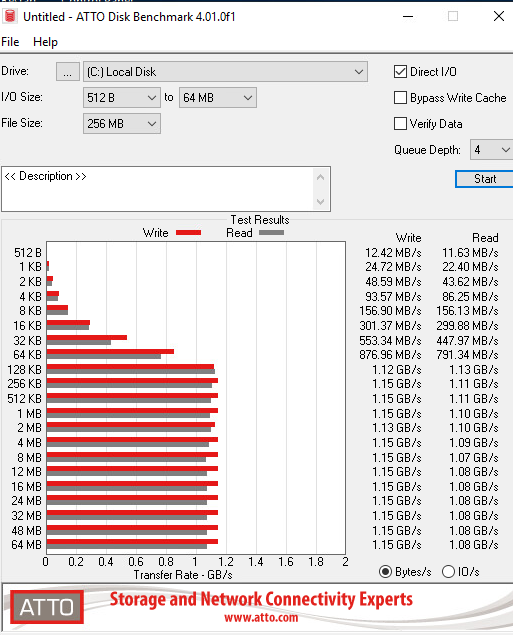The image size is (513, 635).
Task: Open the 64 MB maximum I/O size dropdown
Action: (217, 98)
